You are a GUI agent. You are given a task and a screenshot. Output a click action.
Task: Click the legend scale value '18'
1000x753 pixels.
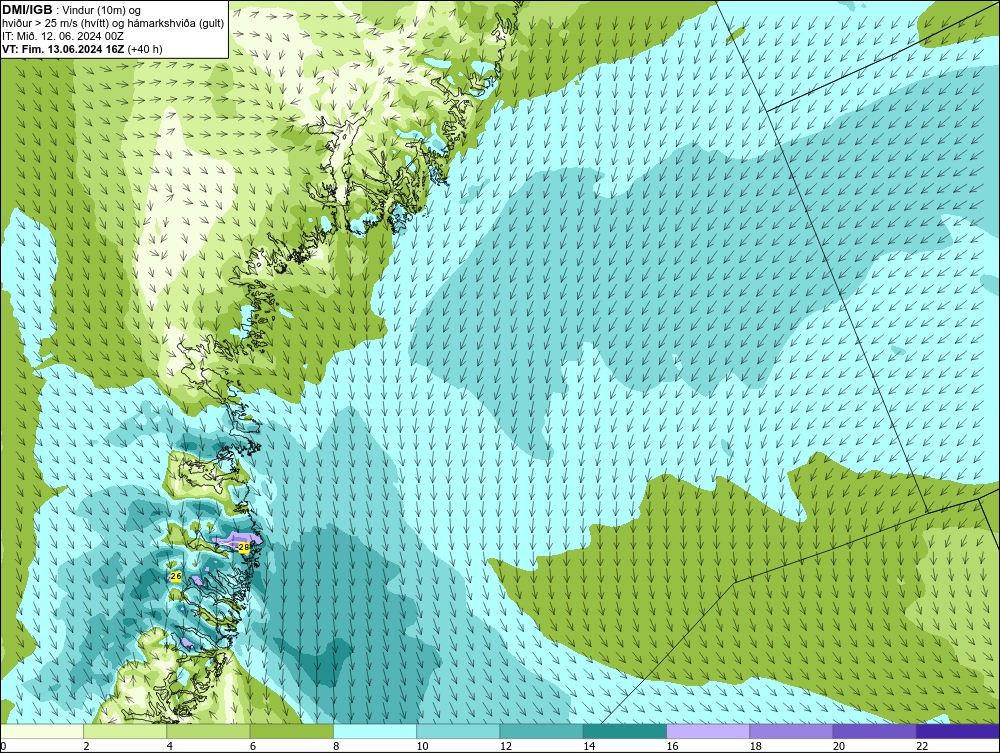[x=756, y=746]
